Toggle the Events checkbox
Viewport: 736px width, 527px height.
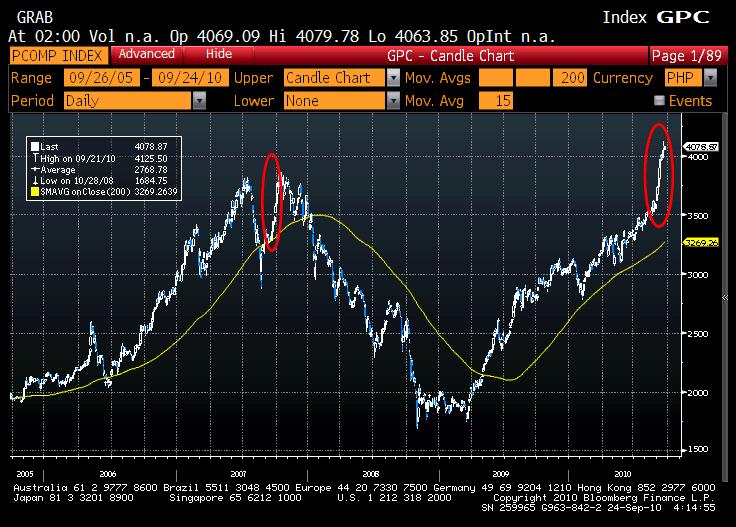pyautogui.click(x=659, y=100)
